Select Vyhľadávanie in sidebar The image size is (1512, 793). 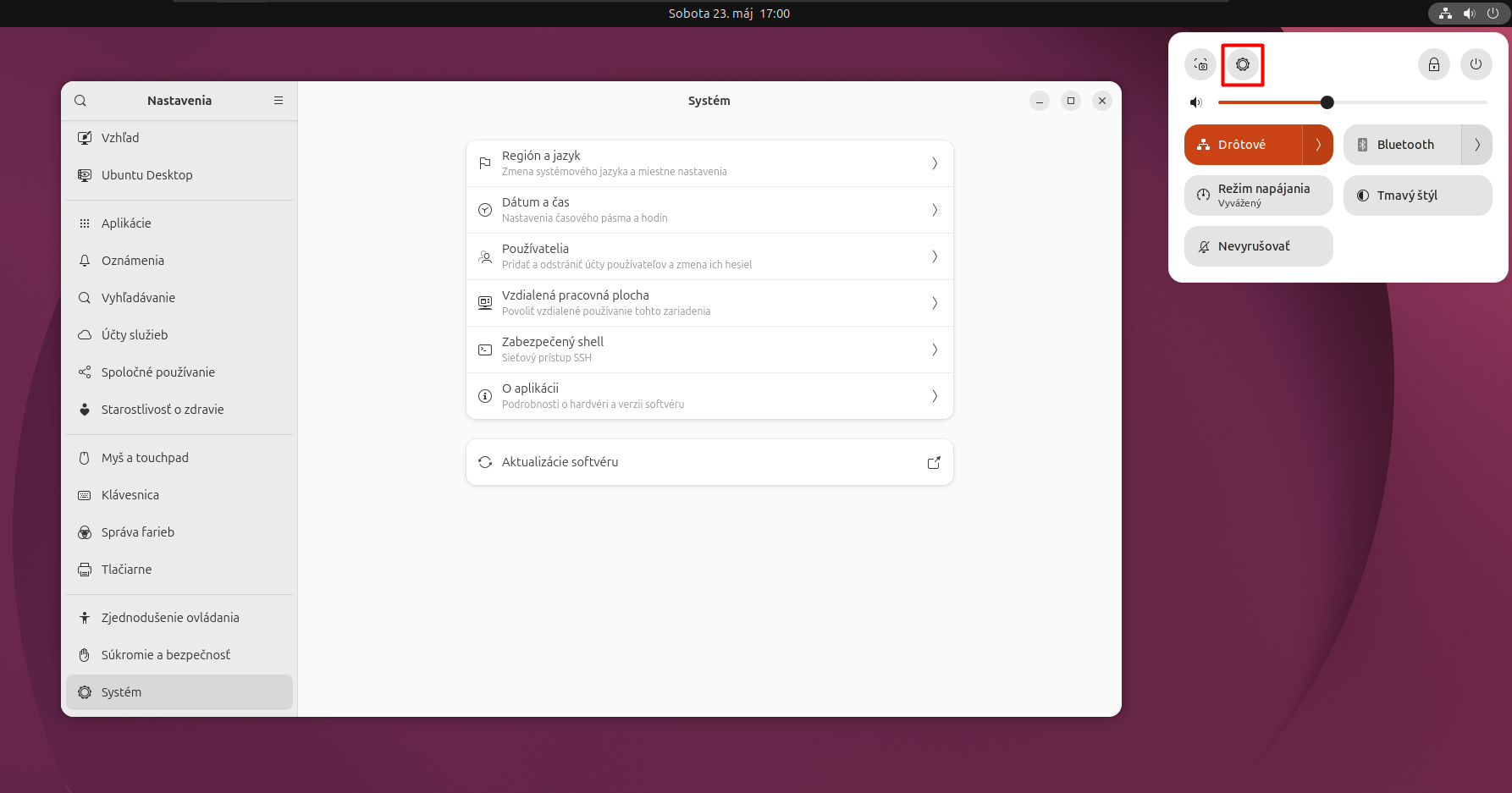pyautogui.click(x=179, y=298)
